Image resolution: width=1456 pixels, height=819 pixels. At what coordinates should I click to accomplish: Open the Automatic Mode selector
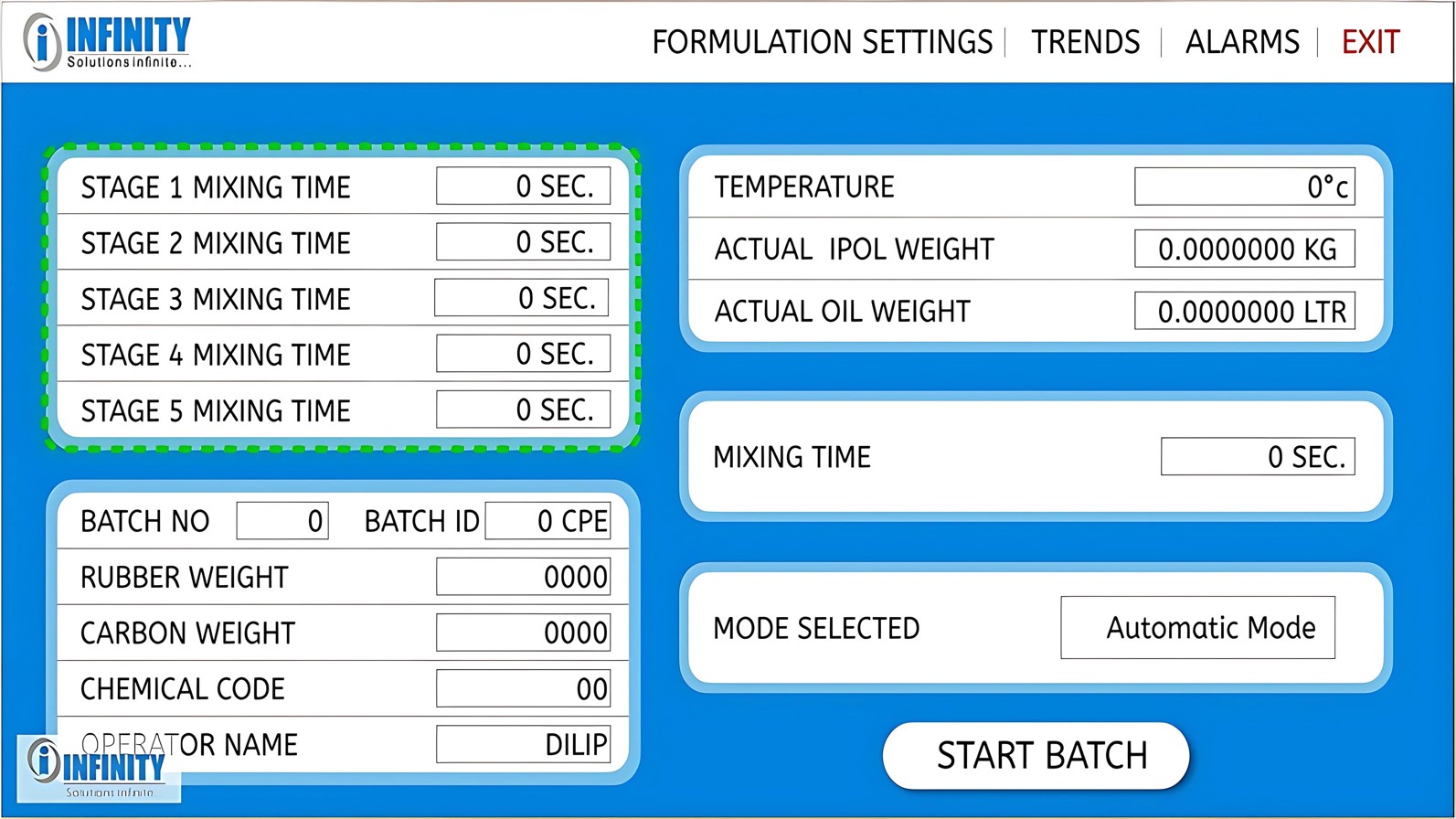1197,628
